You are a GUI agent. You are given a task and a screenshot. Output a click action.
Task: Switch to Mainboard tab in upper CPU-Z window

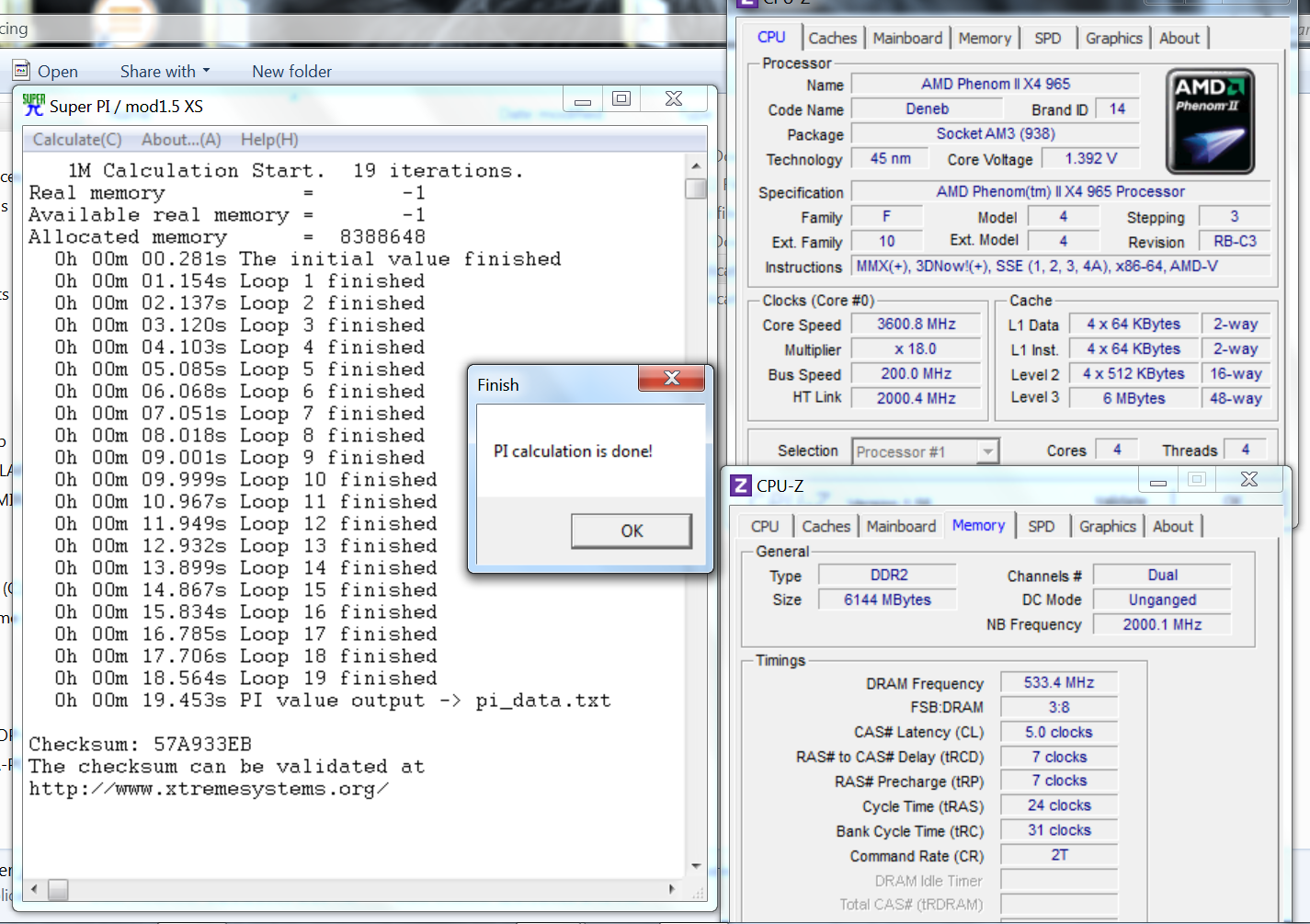tap(907, 38)
